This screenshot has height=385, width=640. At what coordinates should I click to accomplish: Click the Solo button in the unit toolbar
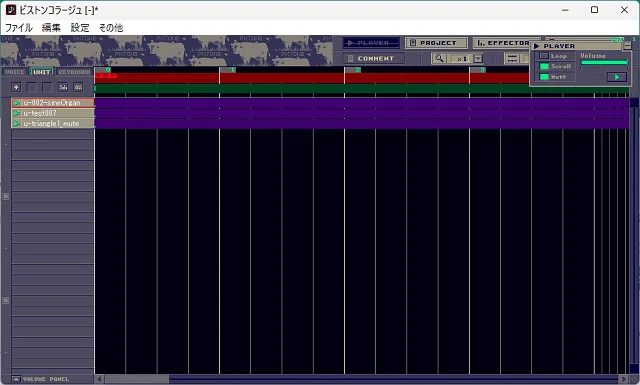coord(63,87)
